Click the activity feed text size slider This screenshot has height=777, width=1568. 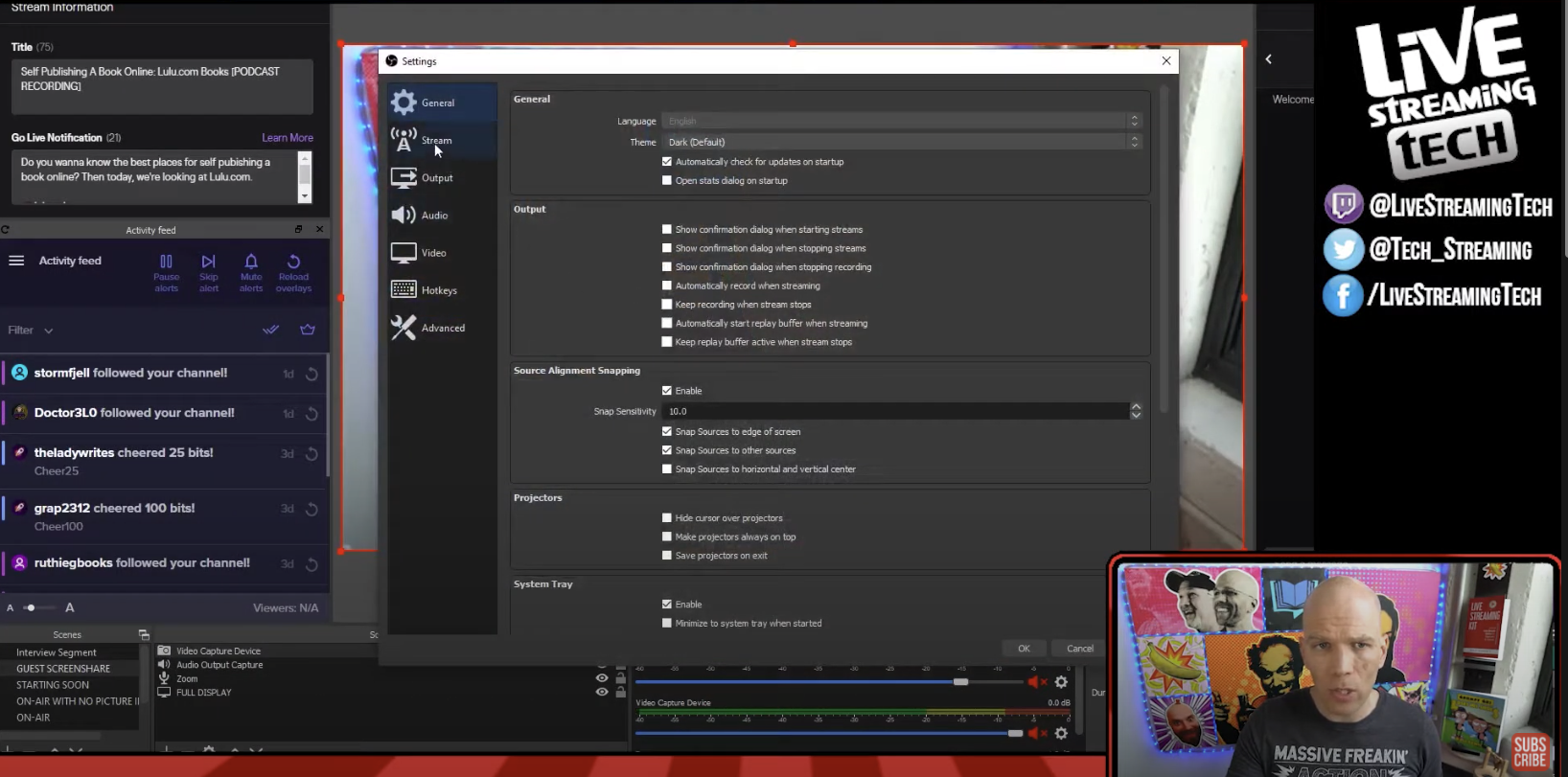tap(38, 607)
